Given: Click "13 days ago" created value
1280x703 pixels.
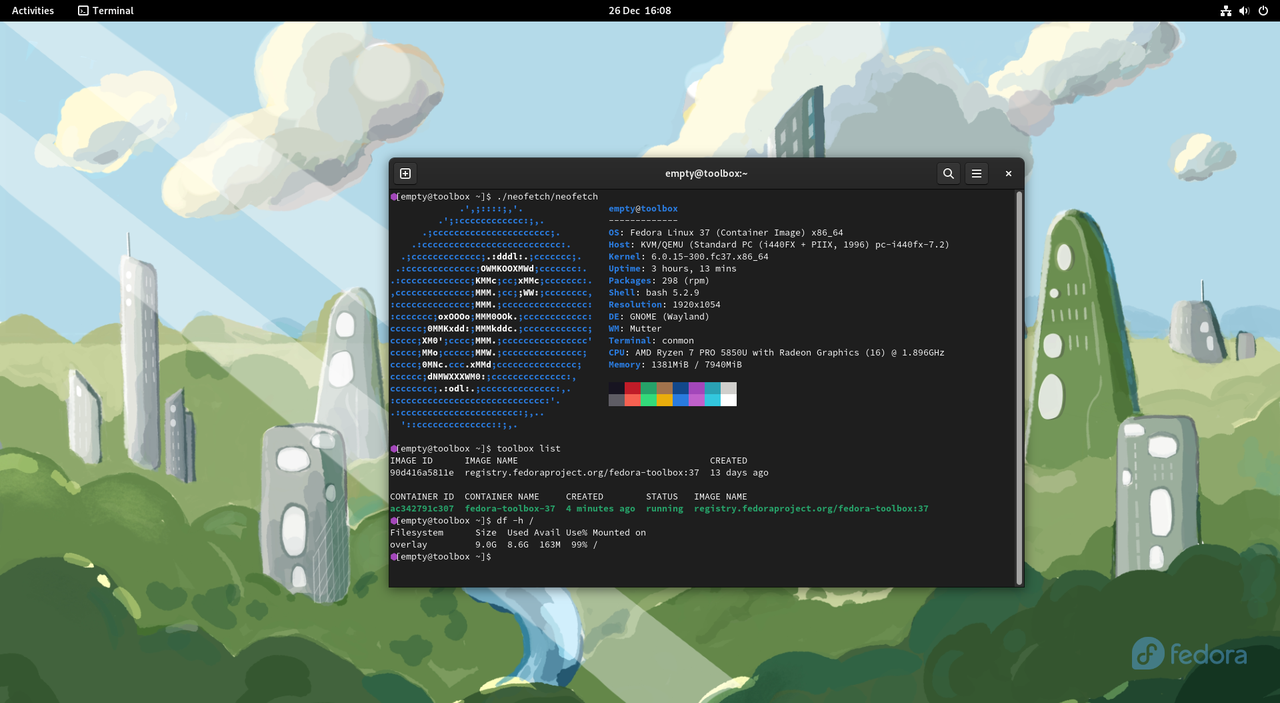Looking at the screenshot, I should pos(739,472).
